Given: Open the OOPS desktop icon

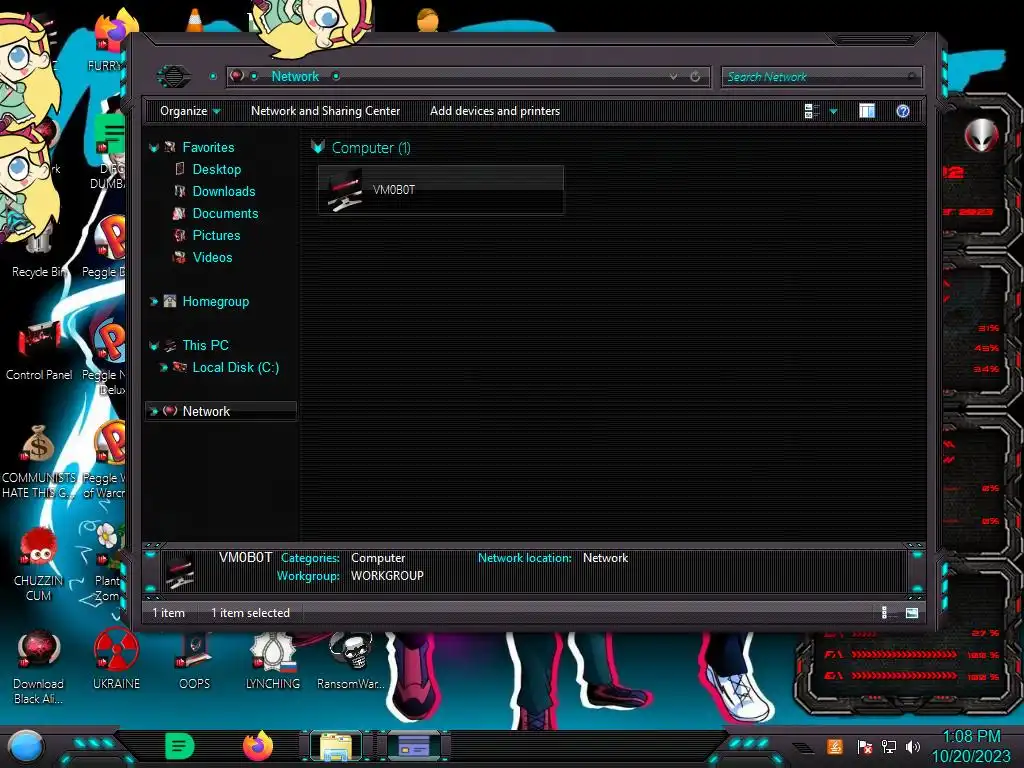Looking at the screenshot, I should coord(195,661).
